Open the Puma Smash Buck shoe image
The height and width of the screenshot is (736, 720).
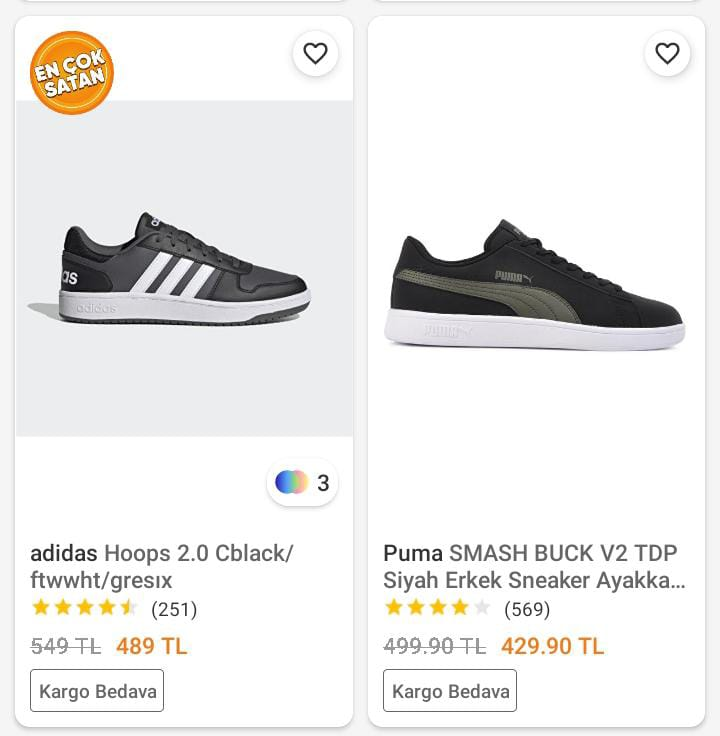click(536, 285)
